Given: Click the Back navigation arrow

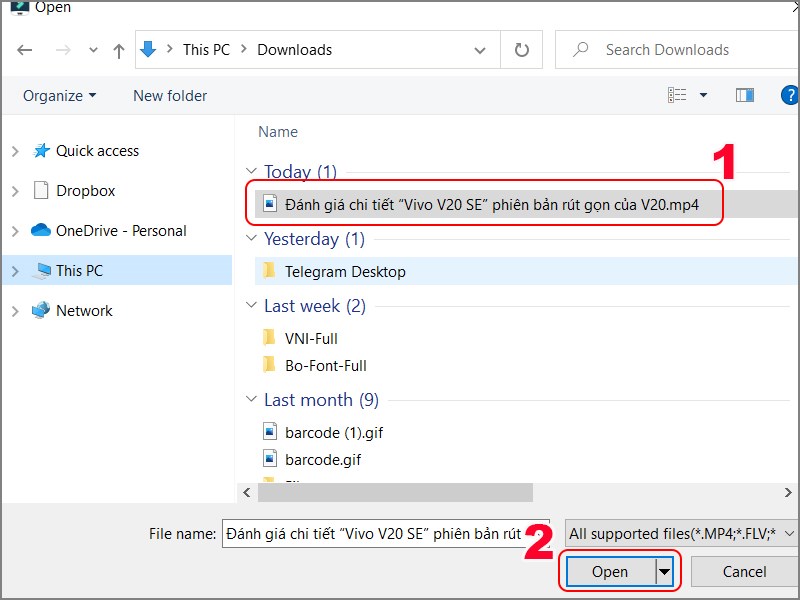Looking at the screenshot, I should pos(25,49).
